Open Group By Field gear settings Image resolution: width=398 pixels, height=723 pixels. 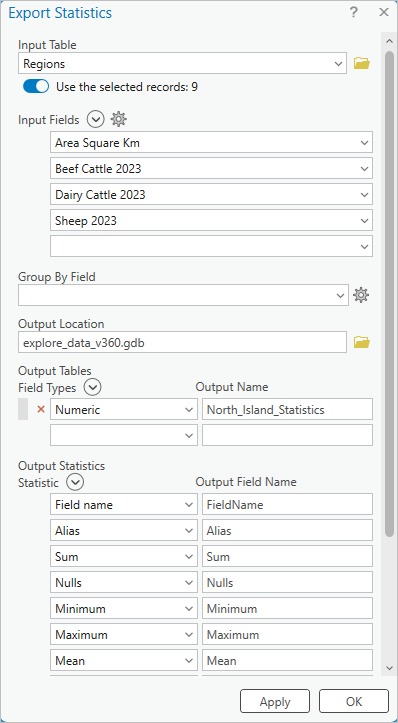click(361, 295)
